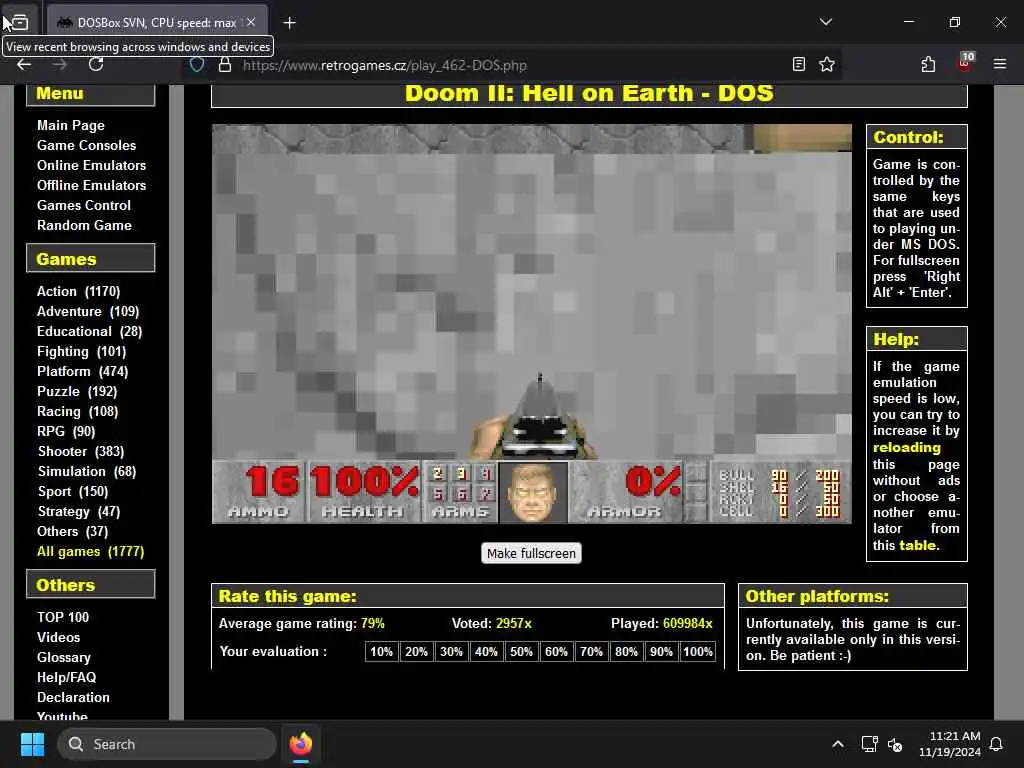The height and width of the screenshot is (768, 1024).
Task: Browse Strategy (47) games
Action: pyautogui.click(x=78, y=511)
